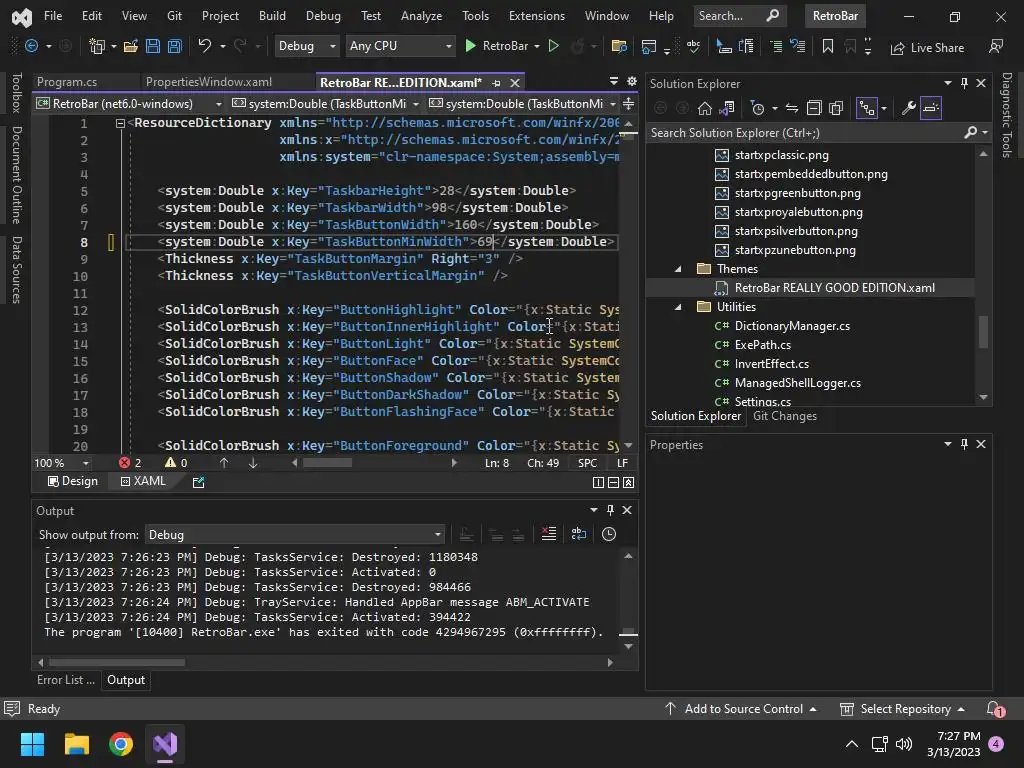Viewport: 1024px width, 768px height.
Task: Select DictionaryManager.cs in Solution Explorer
Action: click(792, 326)
